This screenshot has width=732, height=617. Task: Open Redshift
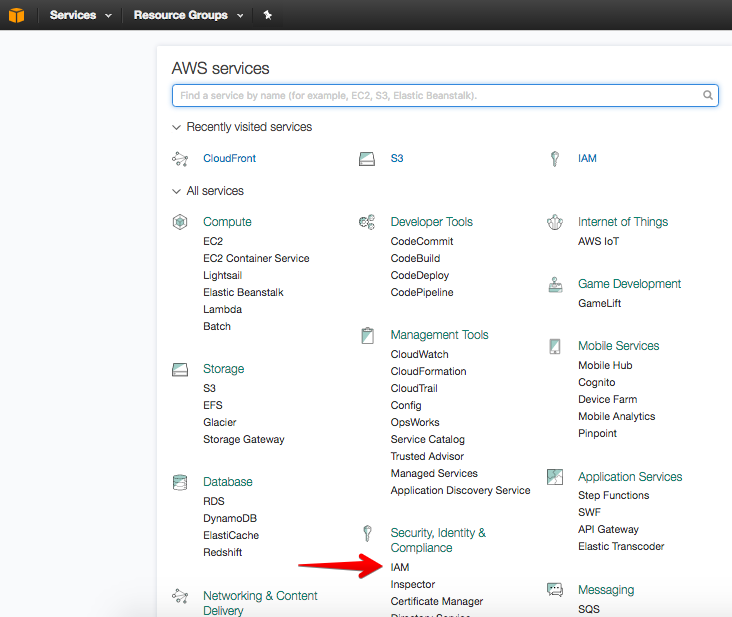223,552
